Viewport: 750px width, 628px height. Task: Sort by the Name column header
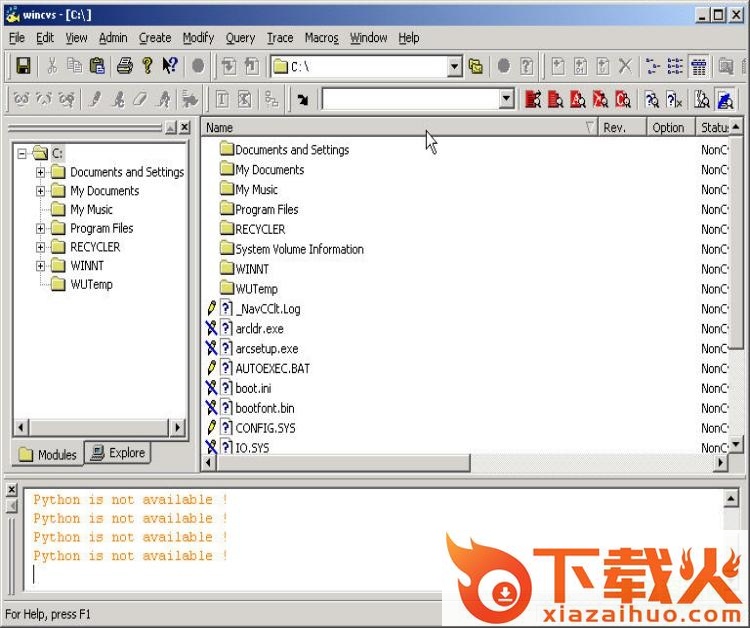click(x=399, y=128)
